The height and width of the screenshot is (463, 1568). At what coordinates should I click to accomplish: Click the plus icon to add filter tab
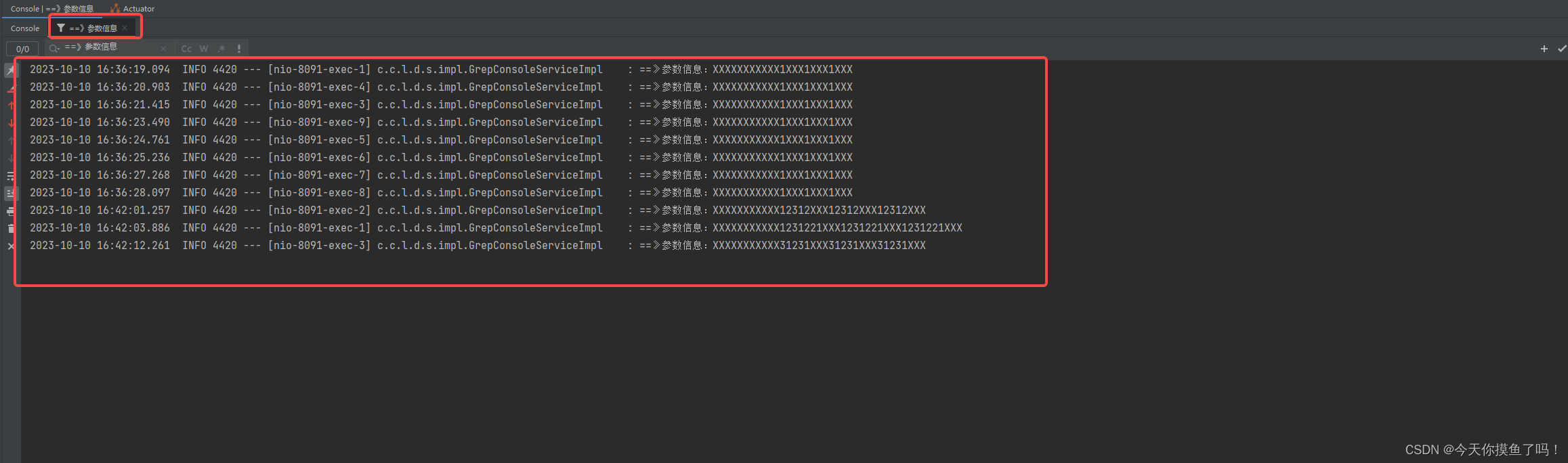pos(1544,48)
